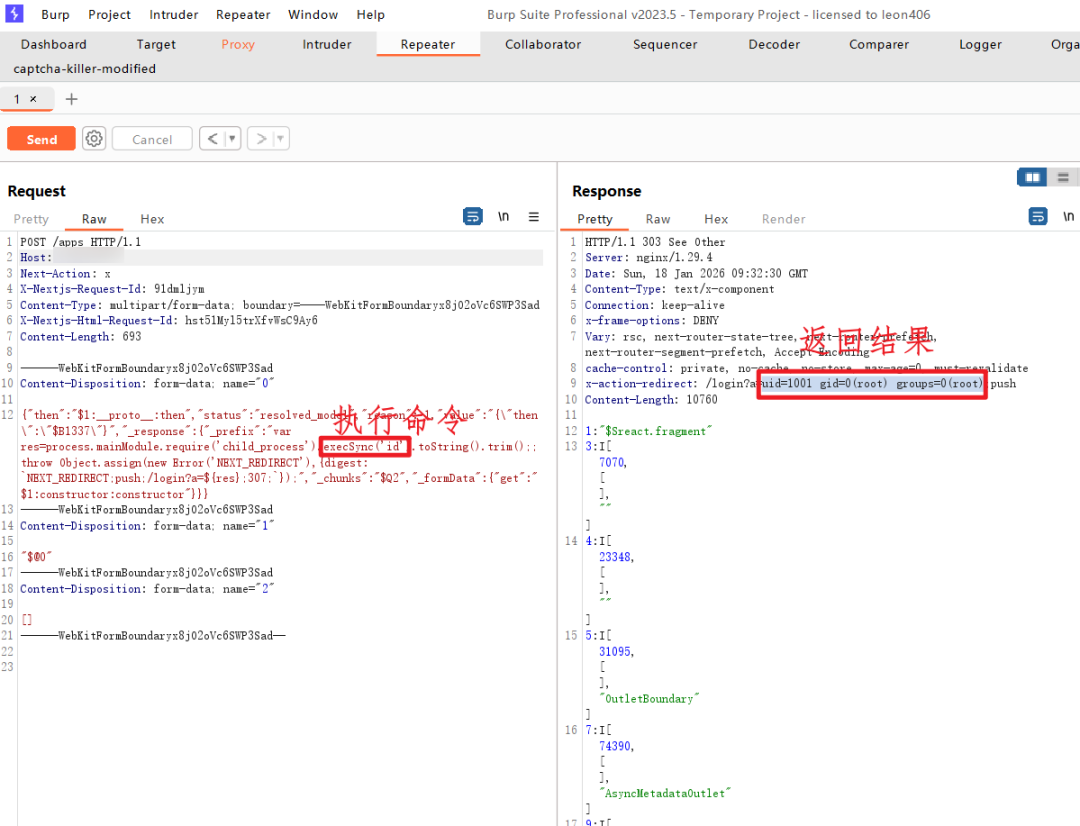
Task: Toggle word wrap in the Response viewer
Action: click(1037, 216)
